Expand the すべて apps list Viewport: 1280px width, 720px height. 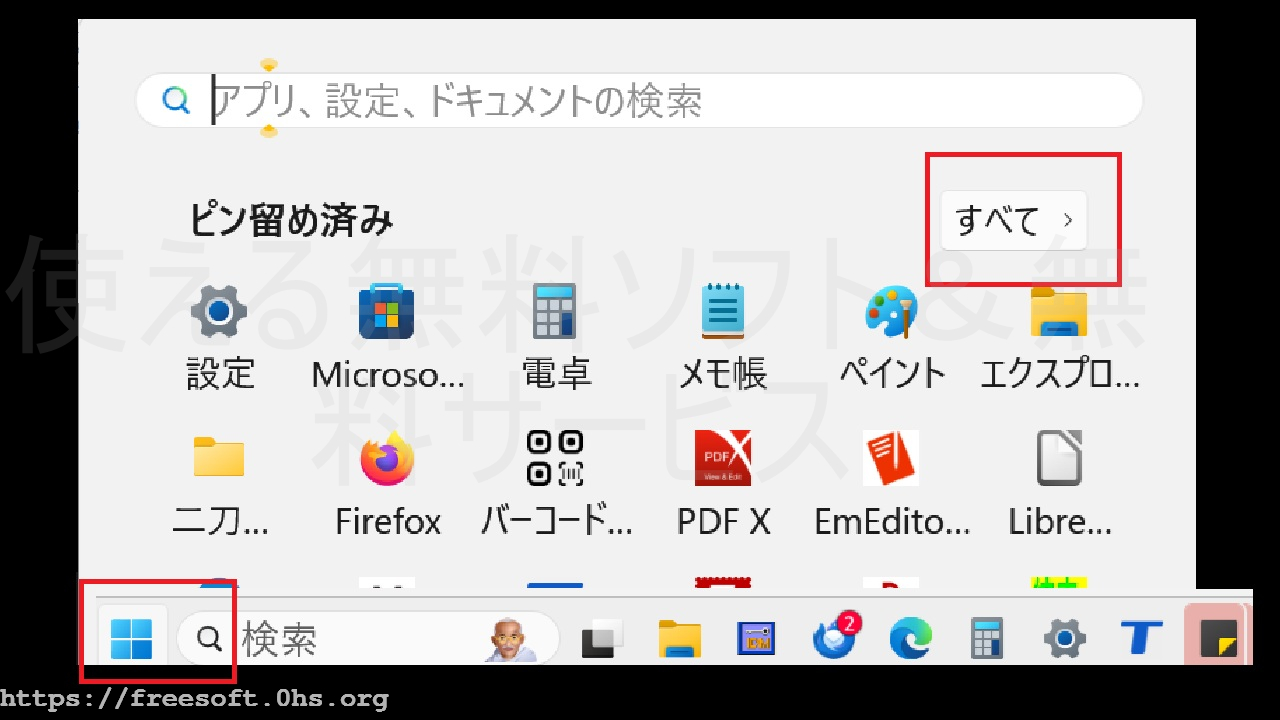pos(1013,220)
